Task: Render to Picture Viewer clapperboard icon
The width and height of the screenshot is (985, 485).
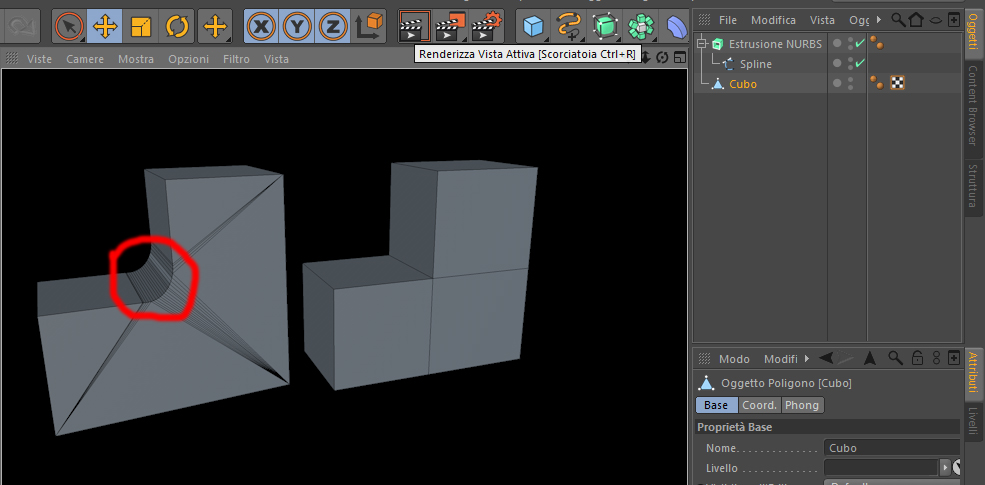Action: click(x=450, y=26)
